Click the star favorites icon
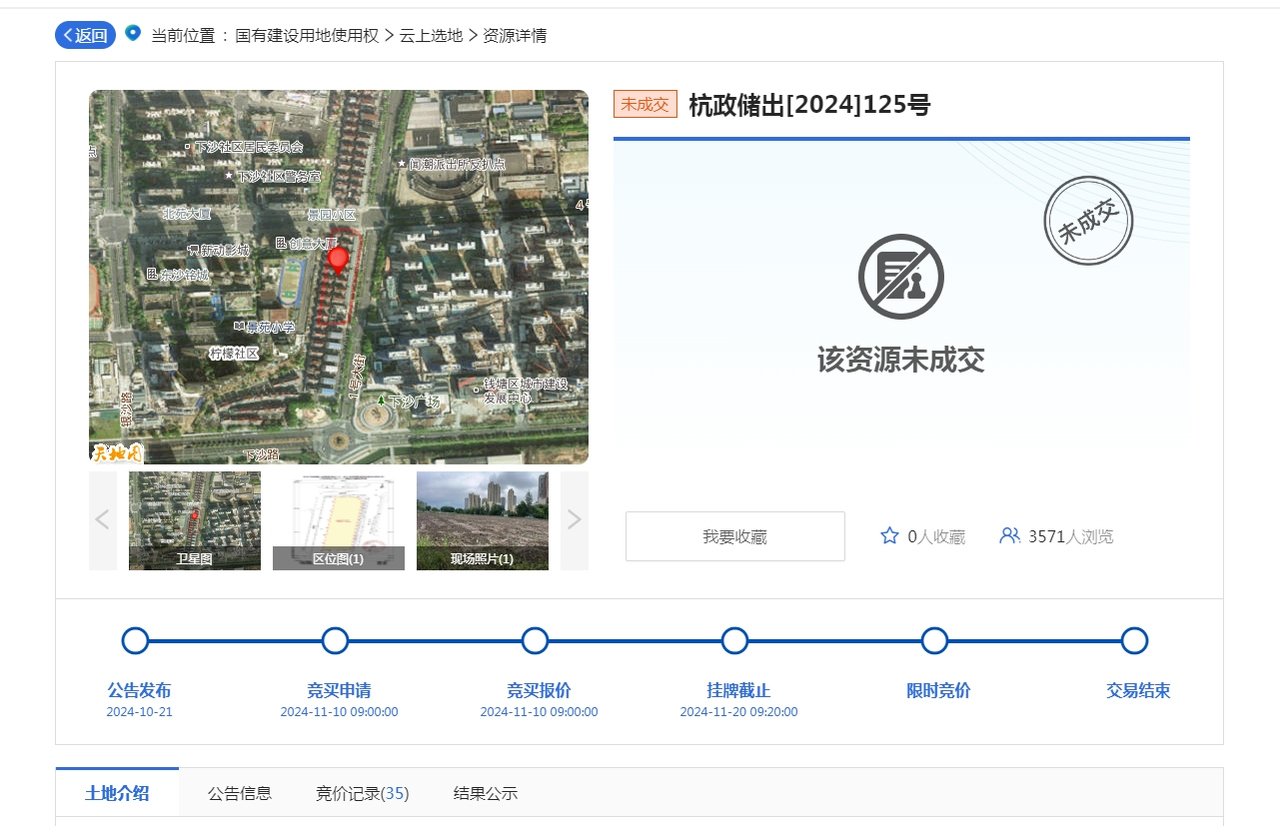The width and height of the screenshot is (1280, 826). (x=890, y=536)
